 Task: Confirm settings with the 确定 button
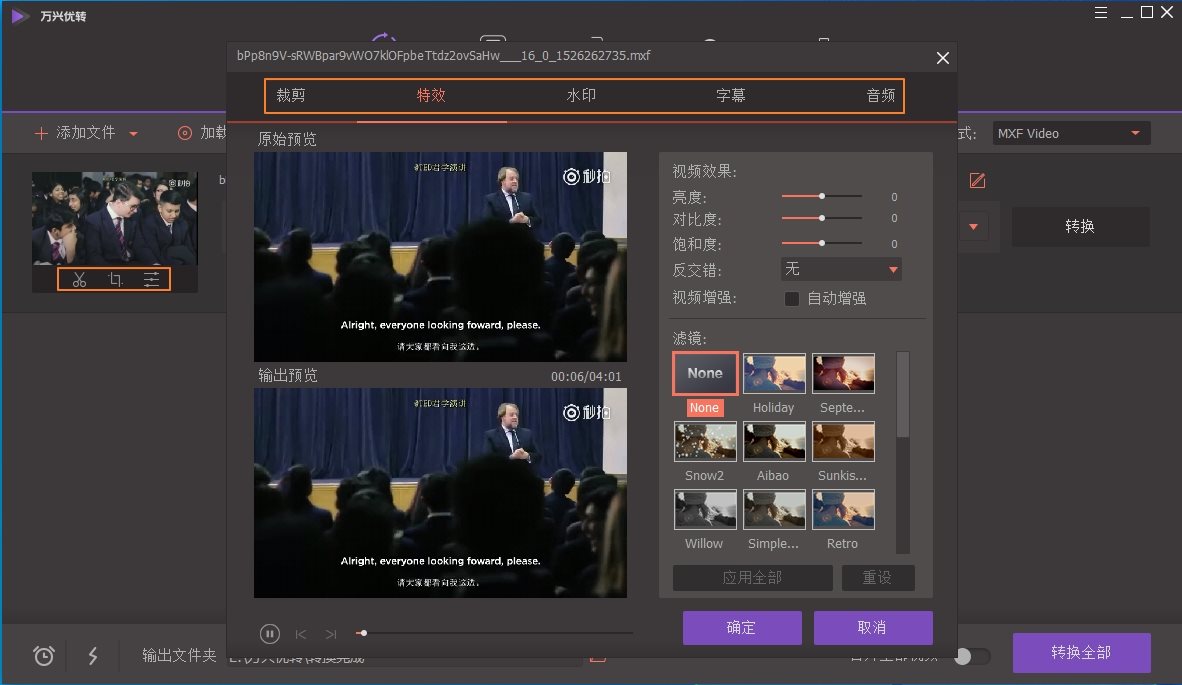tap(742, 627)
